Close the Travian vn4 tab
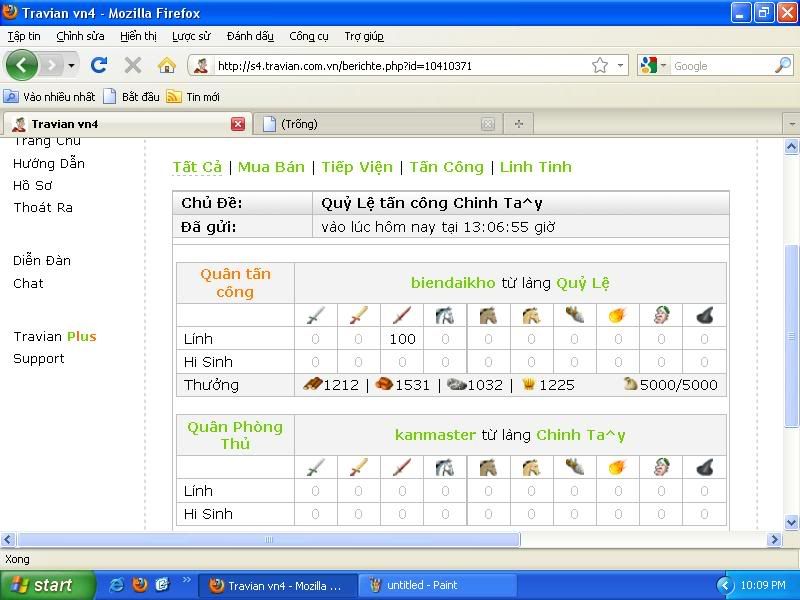The height and width of the screenshot is (600, 800). tap(238, 124)
